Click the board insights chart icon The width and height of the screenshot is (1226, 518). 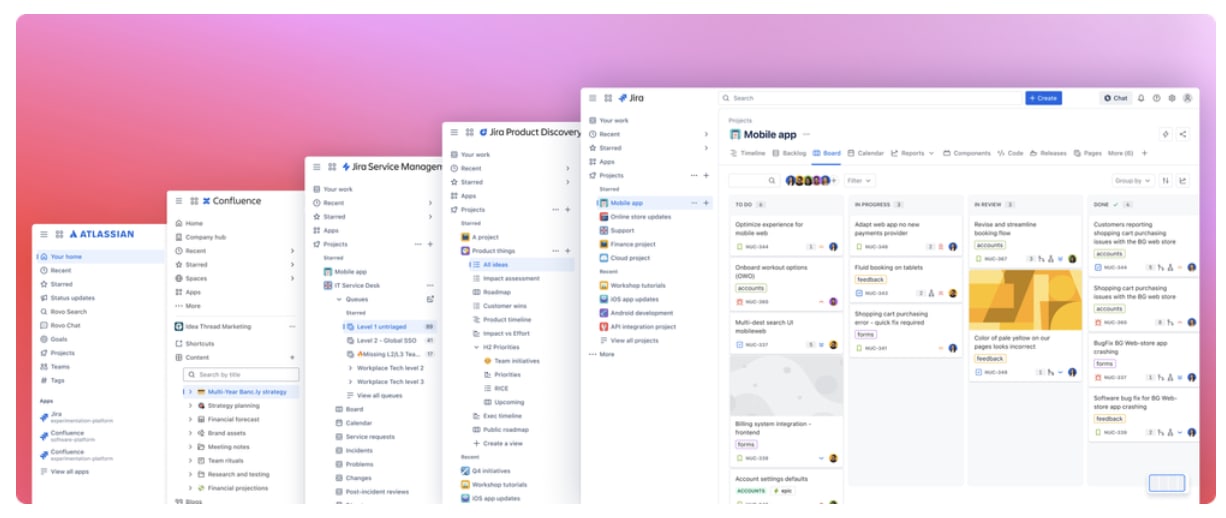point(1183,181)
